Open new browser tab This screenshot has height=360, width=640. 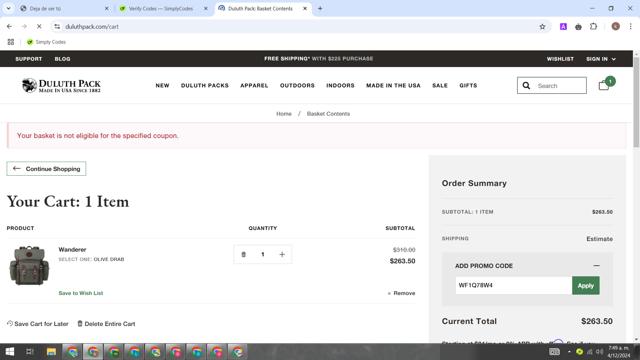[x=320, y=8]
